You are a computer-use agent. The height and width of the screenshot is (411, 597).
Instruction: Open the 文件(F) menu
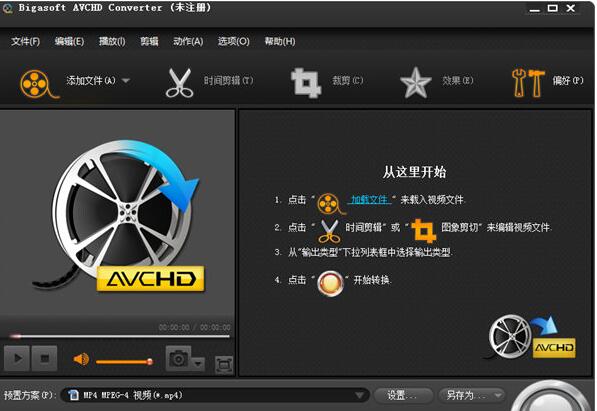[26, 41]
